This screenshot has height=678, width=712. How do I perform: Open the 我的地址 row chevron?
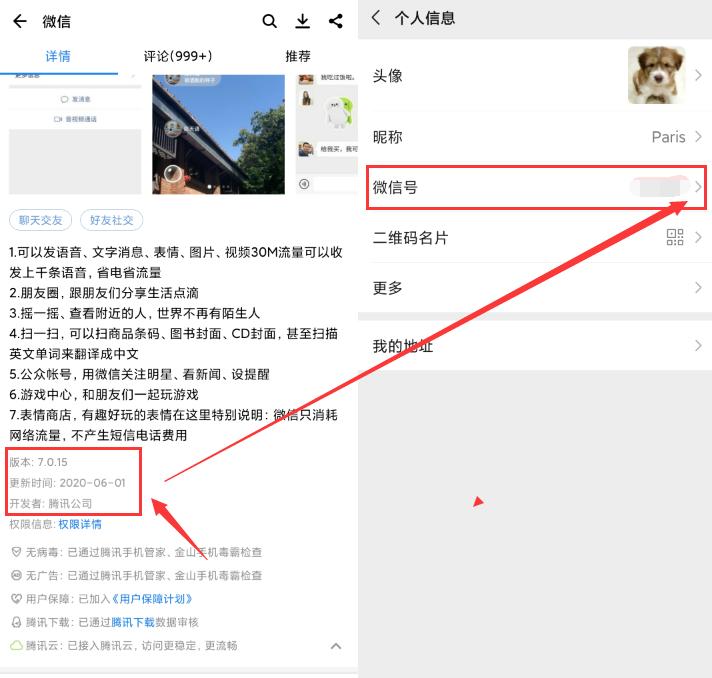tap(698, 346)
